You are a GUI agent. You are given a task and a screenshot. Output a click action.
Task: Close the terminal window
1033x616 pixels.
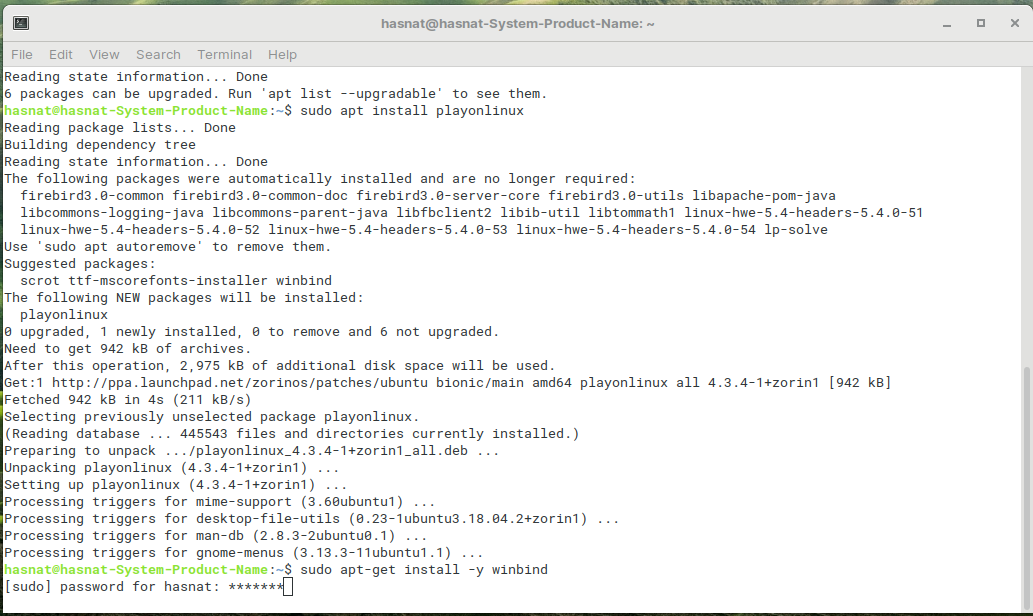pyautogui.click(x=1015, y=24)
